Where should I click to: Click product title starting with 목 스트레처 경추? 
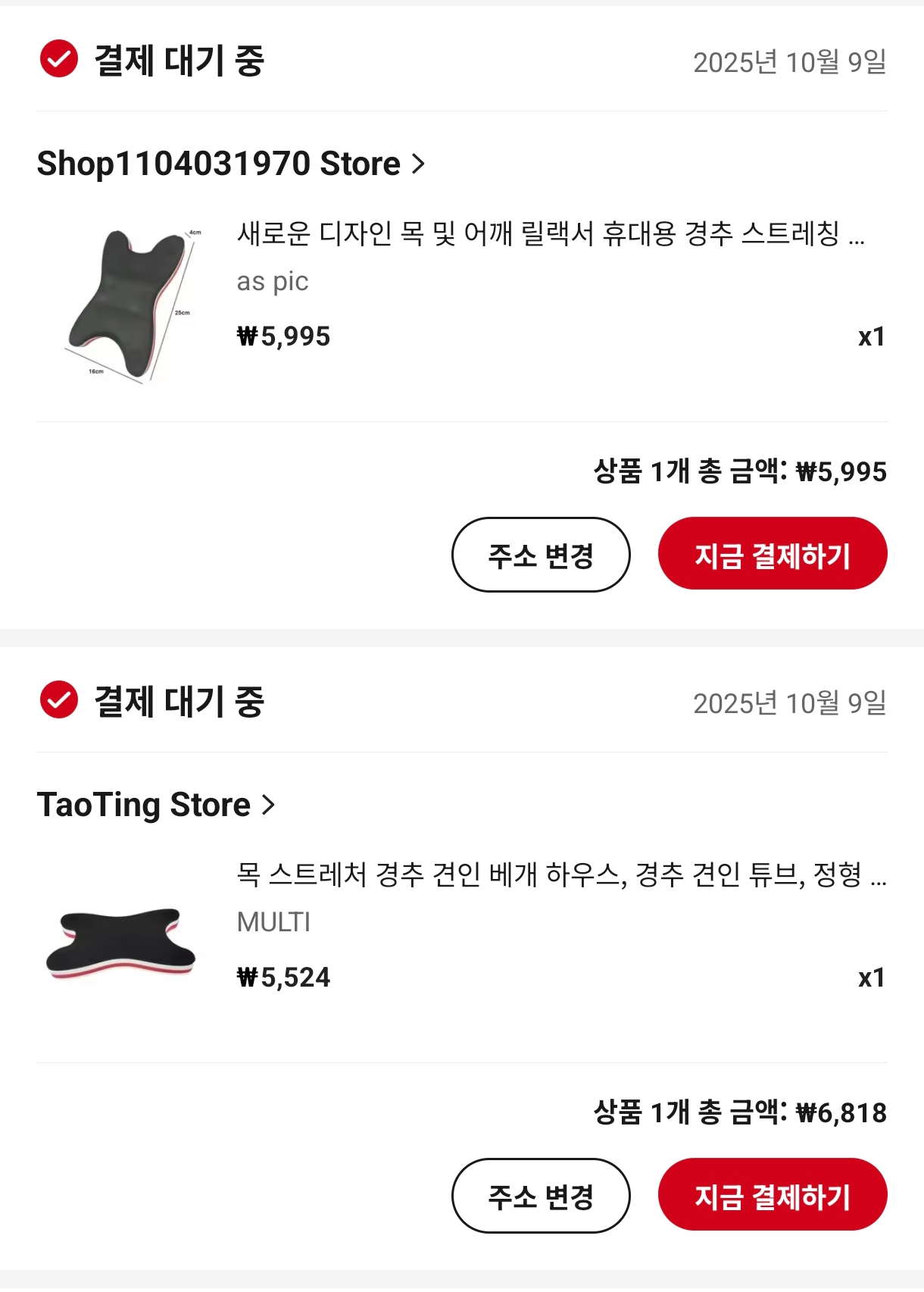[560, 874]
